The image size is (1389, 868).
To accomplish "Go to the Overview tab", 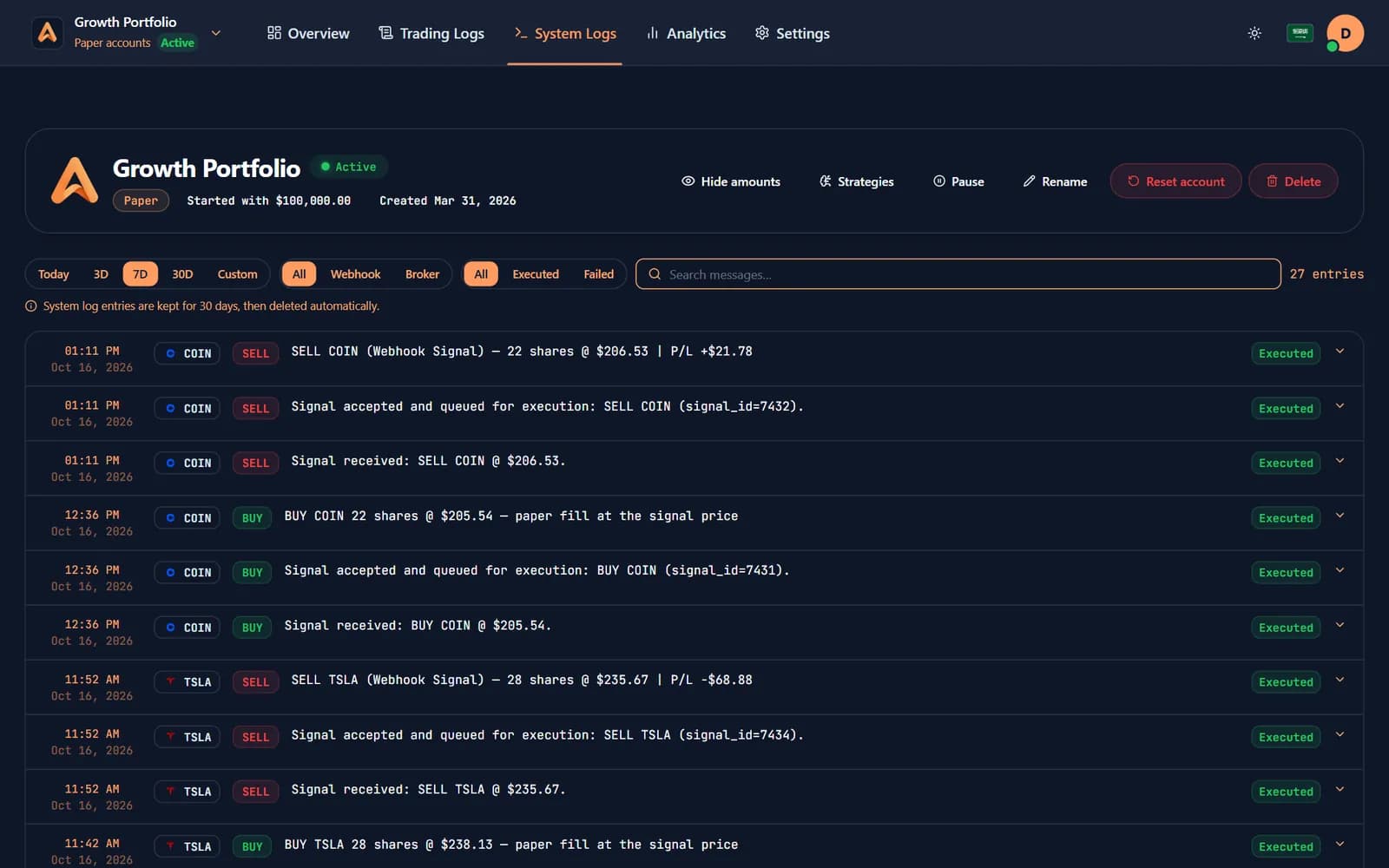I will pyautogui.click(x=308, y=33).
